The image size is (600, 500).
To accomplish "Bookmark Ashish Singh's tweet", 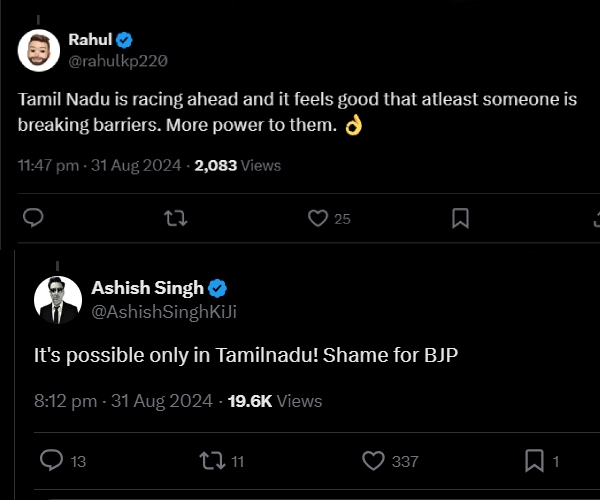I will click(x=535, y=460).
